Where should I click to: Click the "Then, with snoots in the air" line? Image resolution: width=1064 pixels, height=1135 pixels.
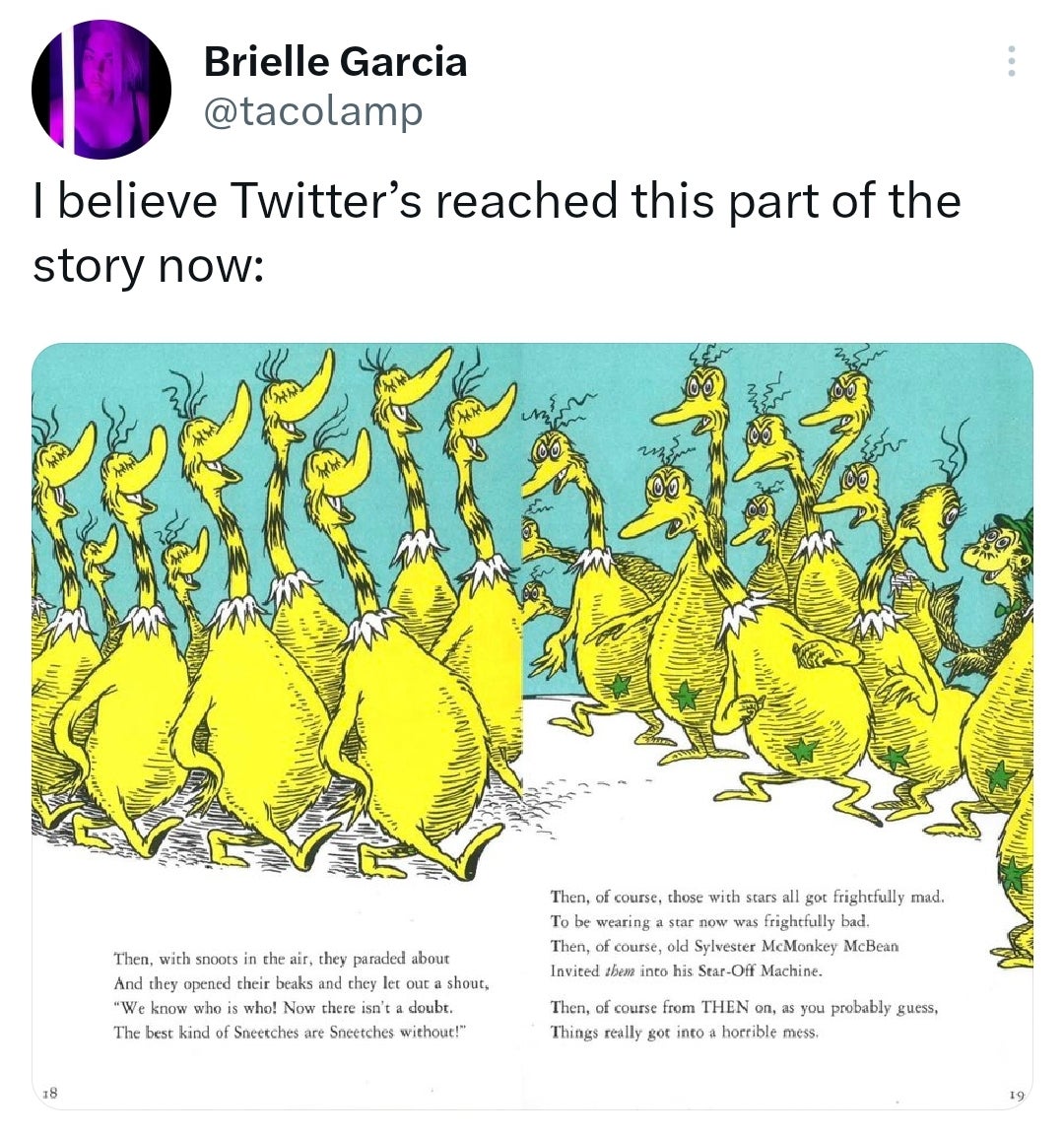coord(282,959)
